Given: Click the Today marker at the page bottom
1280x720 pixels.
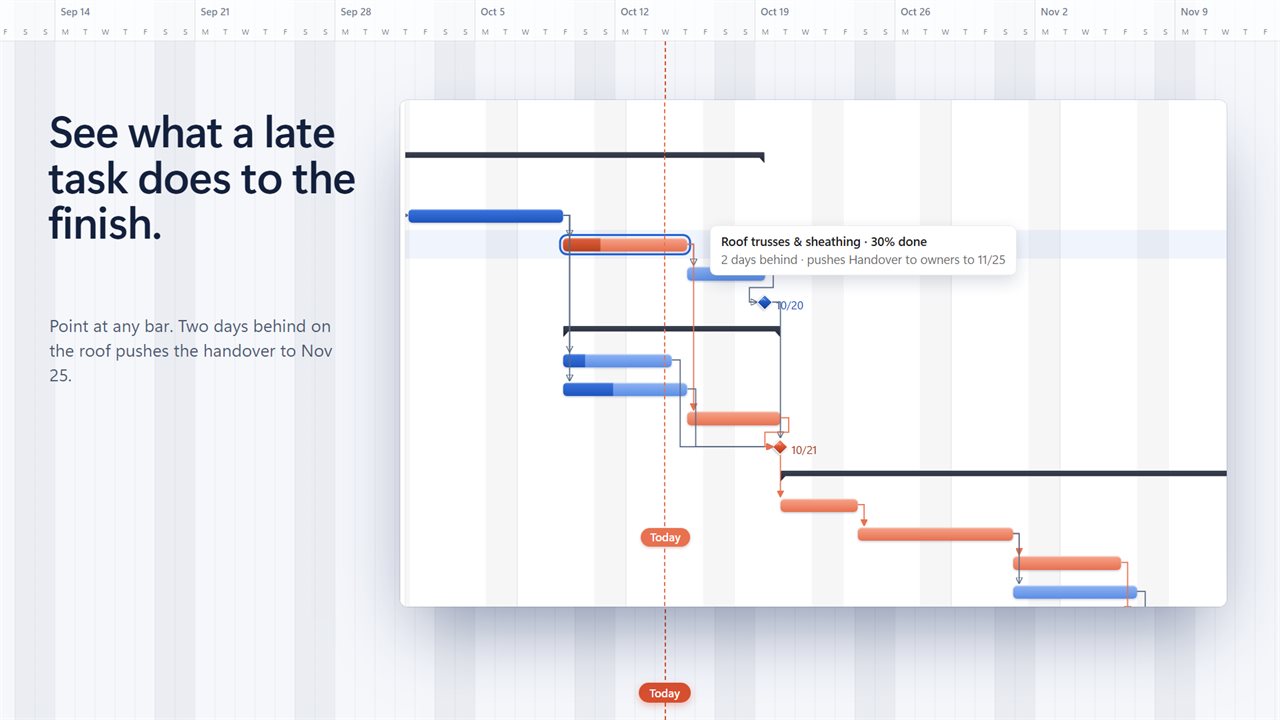Looking at the screenshot, I should pos(665,693).
